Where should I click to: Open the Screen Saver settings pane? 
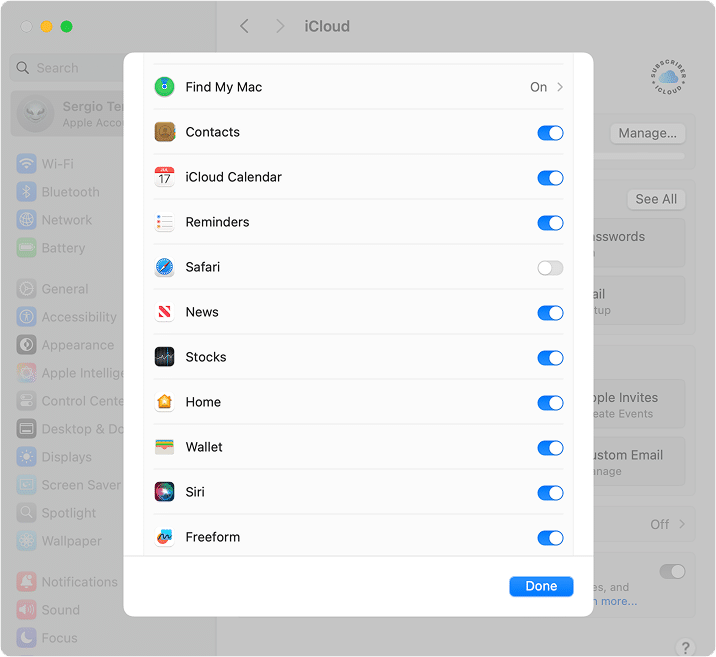[68, 485]
